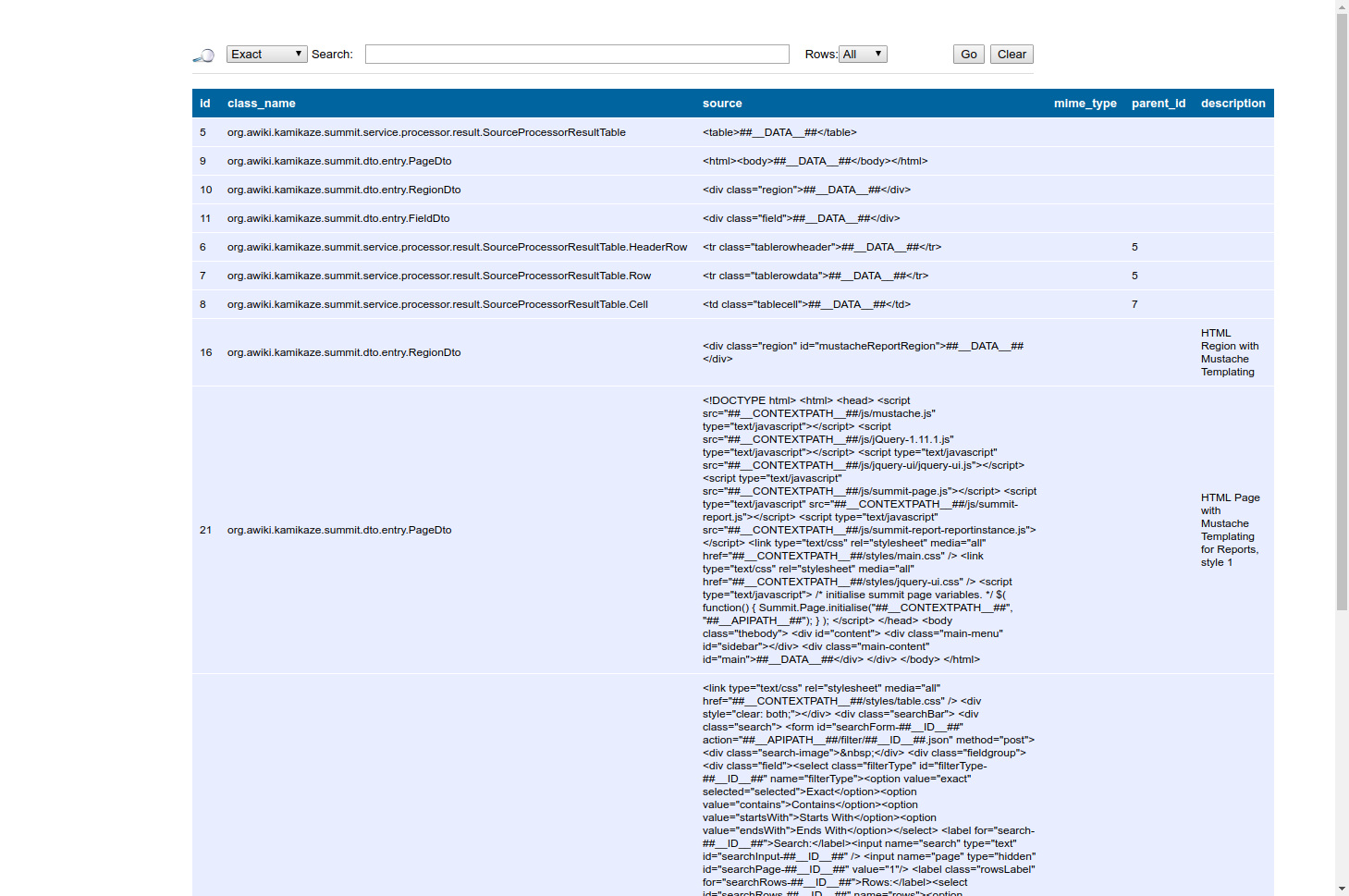Screen dimensions: 1349x896
Task: Click the HTML Region with Mustache Templating description
Action: 1230,352
